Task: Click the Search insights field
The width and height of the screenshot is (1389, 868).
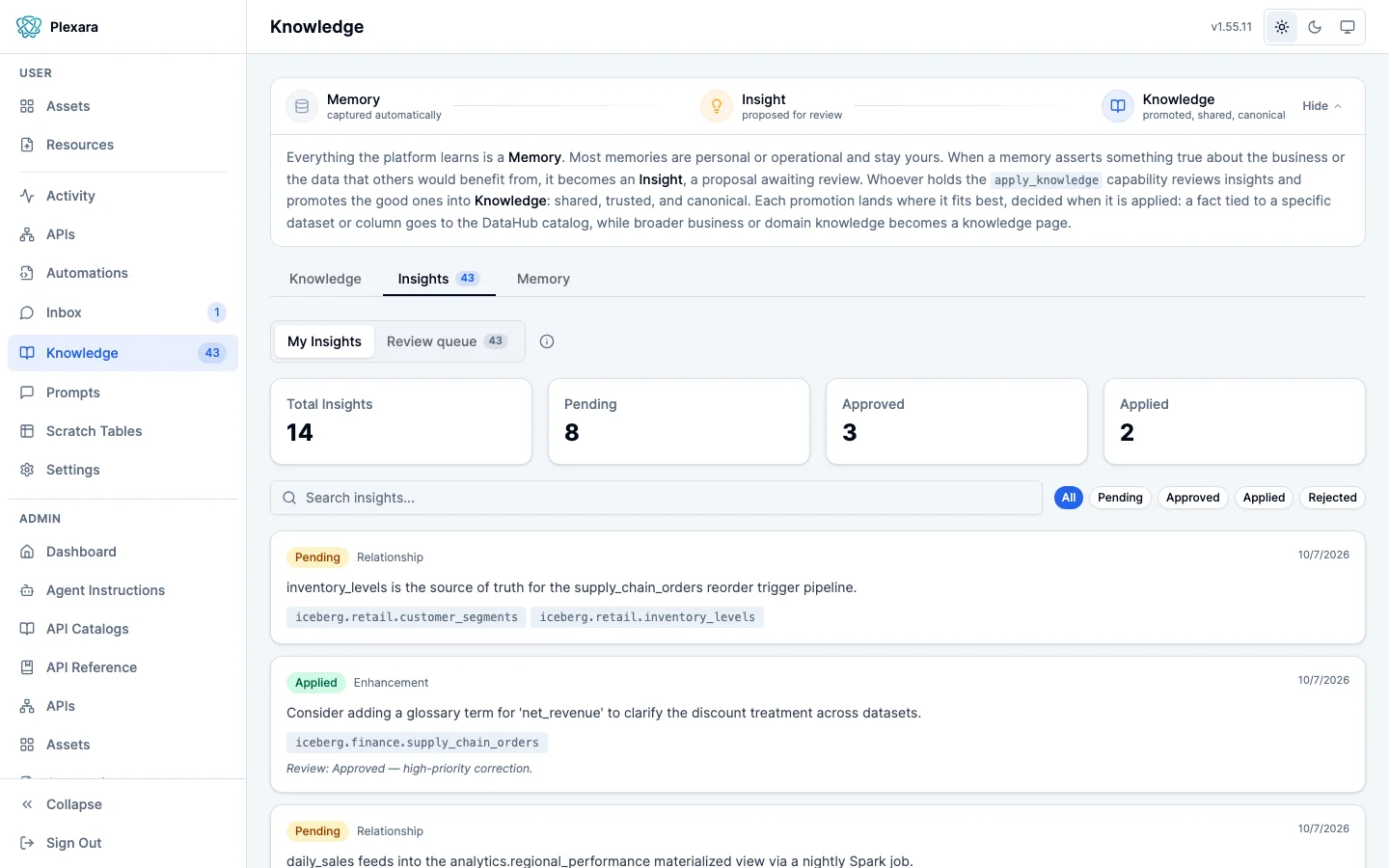Action: 656,498
